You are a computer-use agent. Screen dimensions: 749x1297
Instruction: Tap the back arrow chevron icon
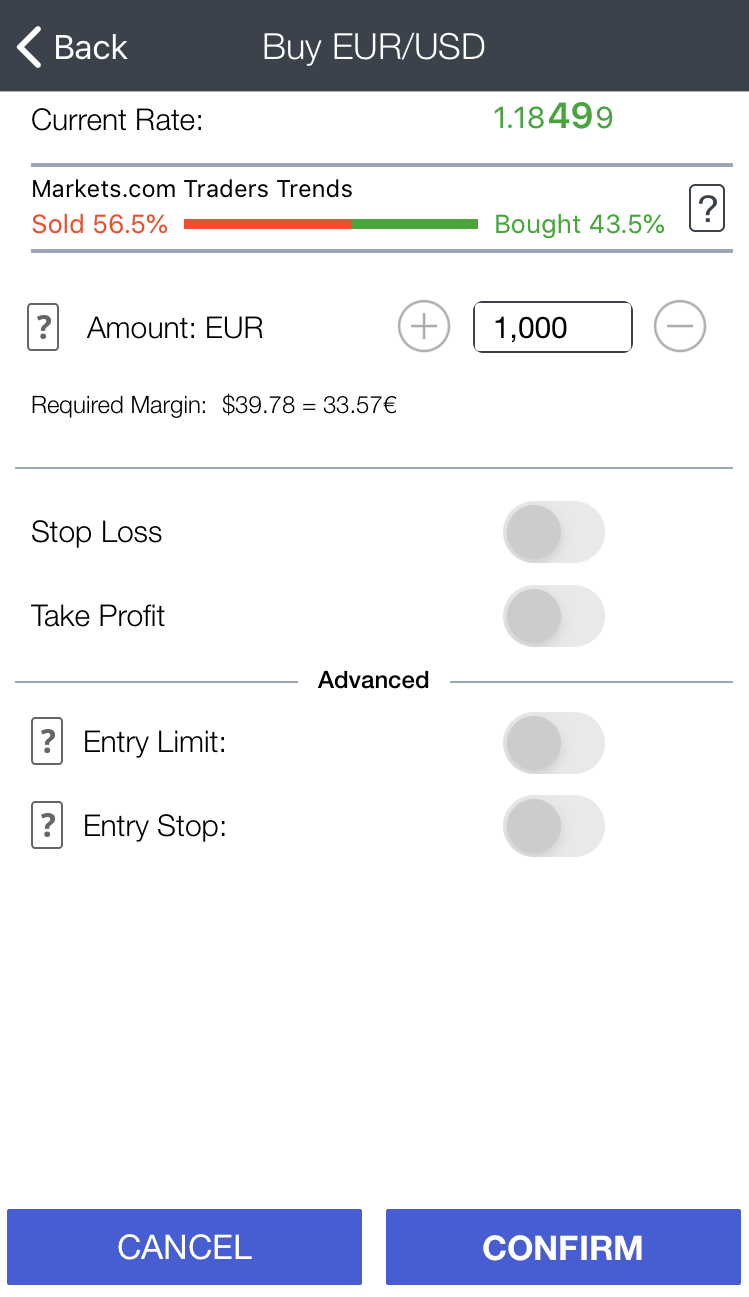29,47
